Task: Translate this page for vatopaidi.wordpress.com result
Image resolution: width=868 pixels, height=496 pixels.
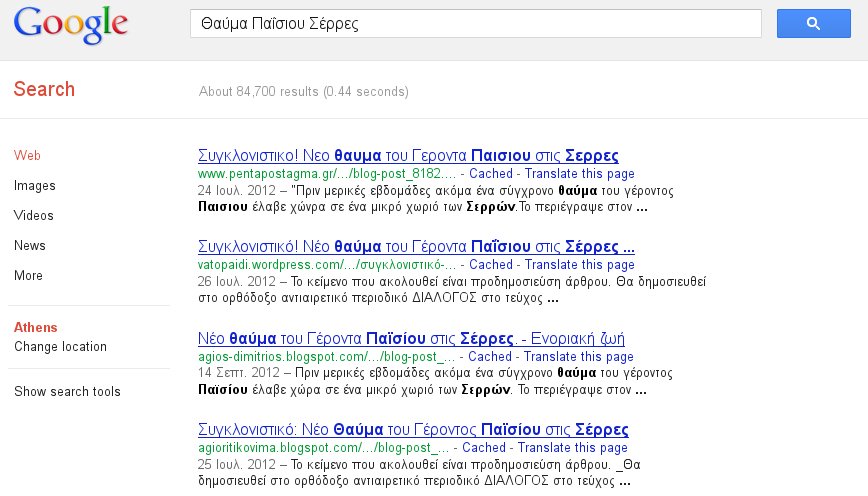Action: [580, 265]
